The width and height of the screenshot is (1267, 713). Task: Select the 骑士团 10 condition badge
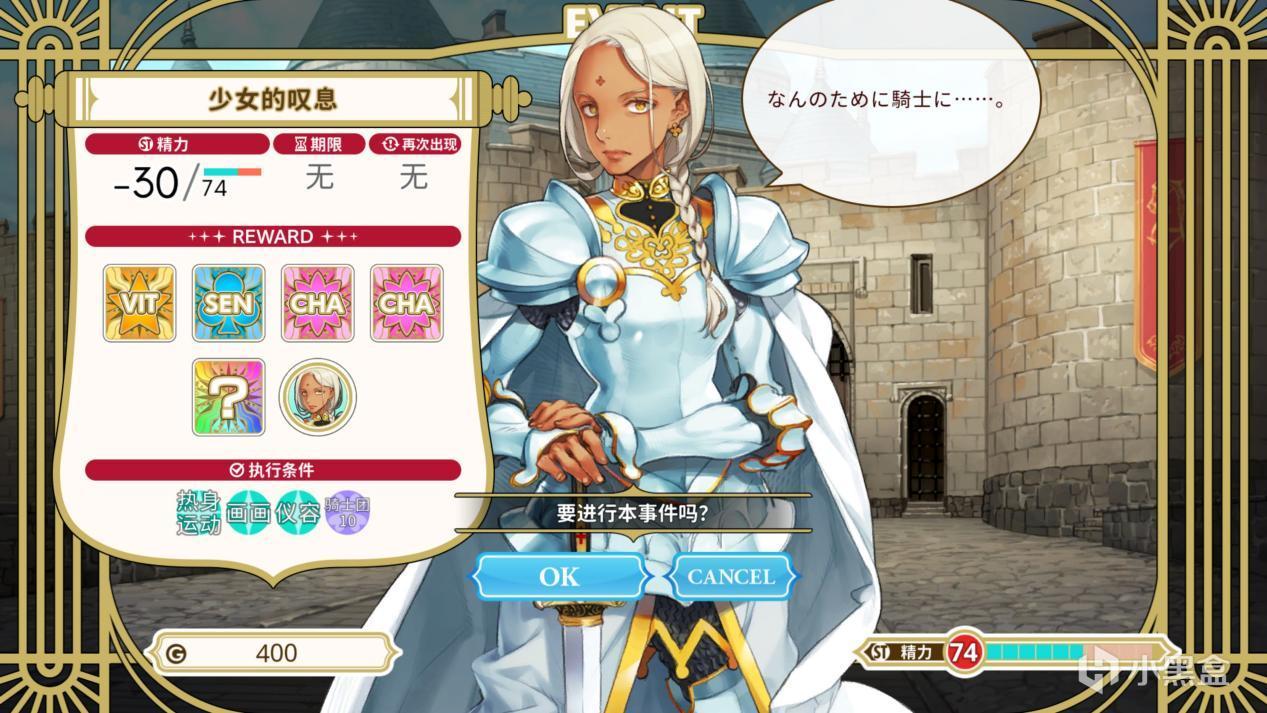pos(347,513)
